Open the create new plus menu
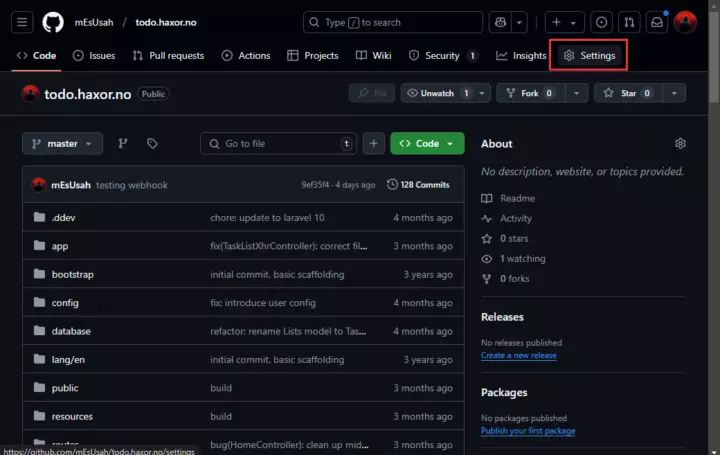The image size is (720, 455). coord(564,22)
